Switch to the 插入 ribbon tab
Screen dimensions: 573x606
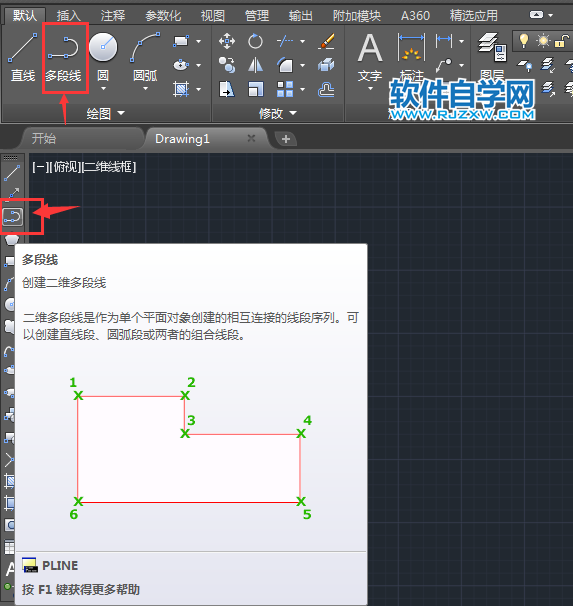point(69,15)
